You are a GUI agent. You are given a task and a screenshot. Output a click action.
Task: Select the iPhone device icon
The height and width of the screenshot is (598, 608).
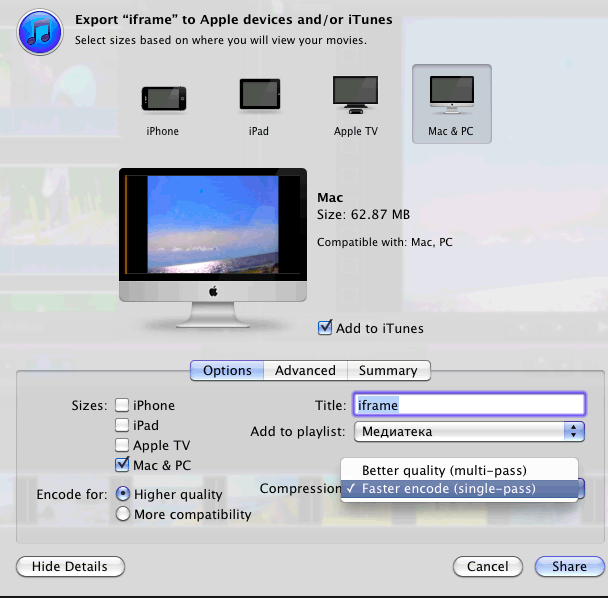coord(163,99)
